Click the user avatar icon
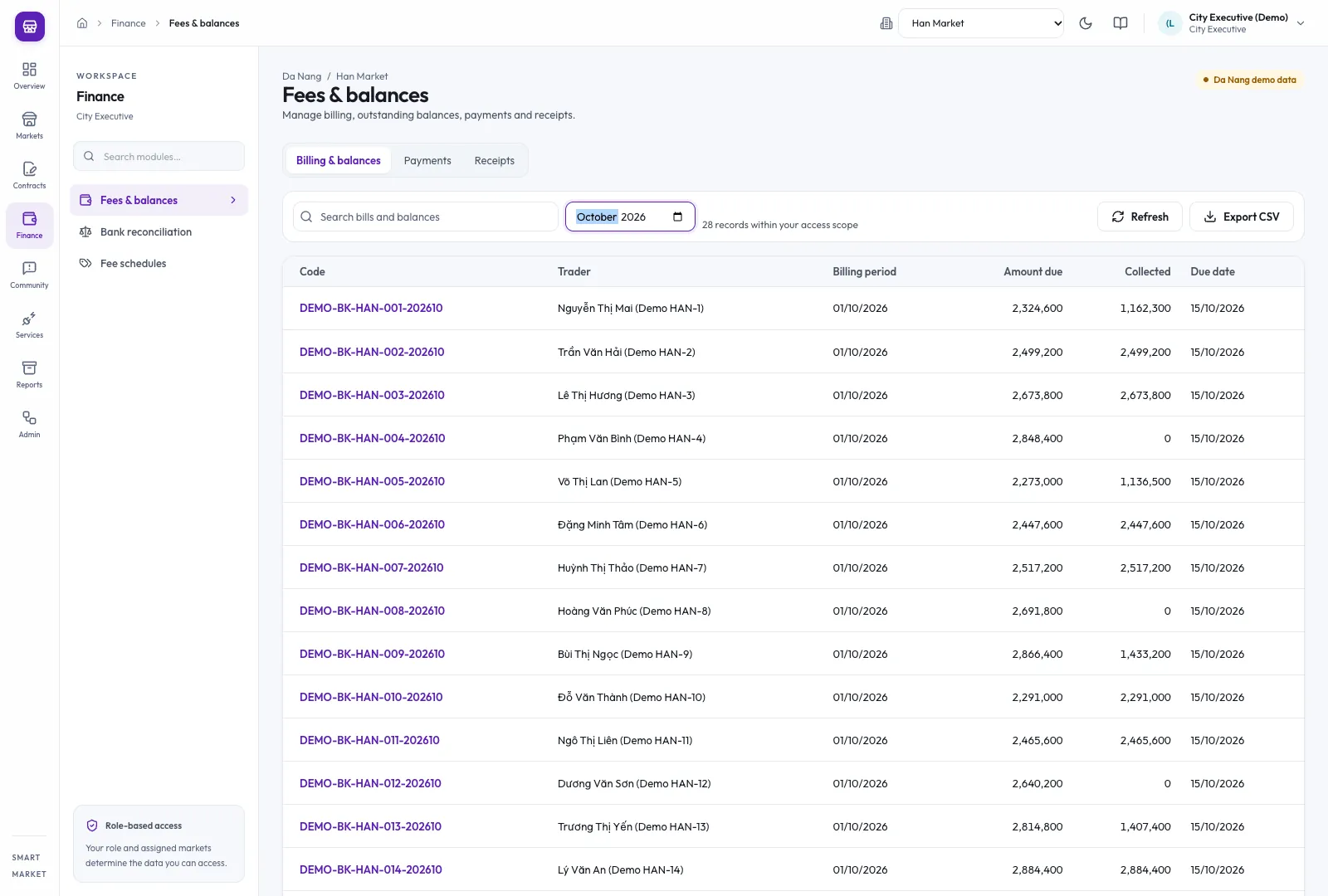Screen dimensions: 1328x896 [1169, 23]
